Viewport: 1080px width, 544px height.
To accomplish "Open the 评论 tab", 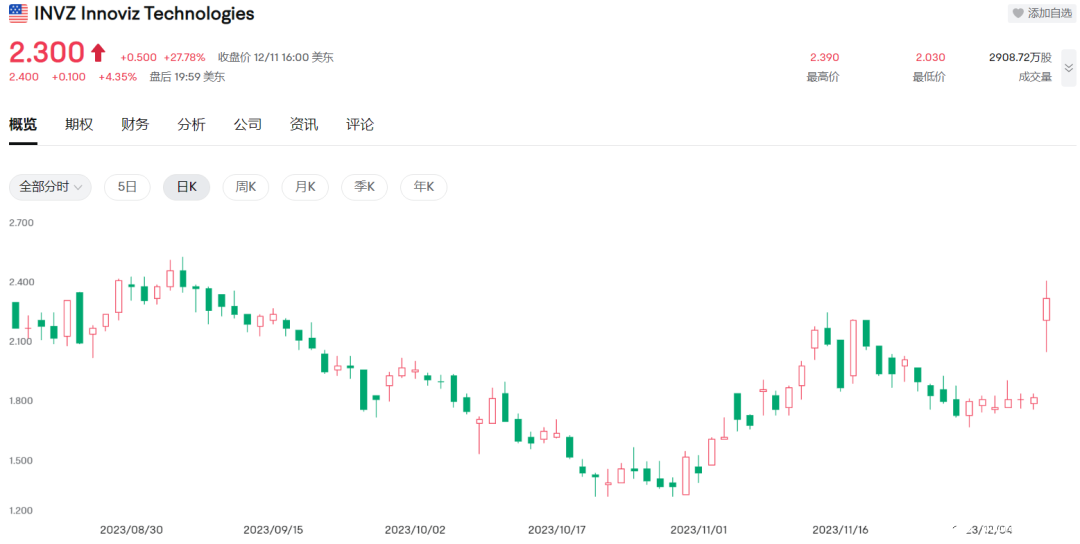I will coord(360,124).
